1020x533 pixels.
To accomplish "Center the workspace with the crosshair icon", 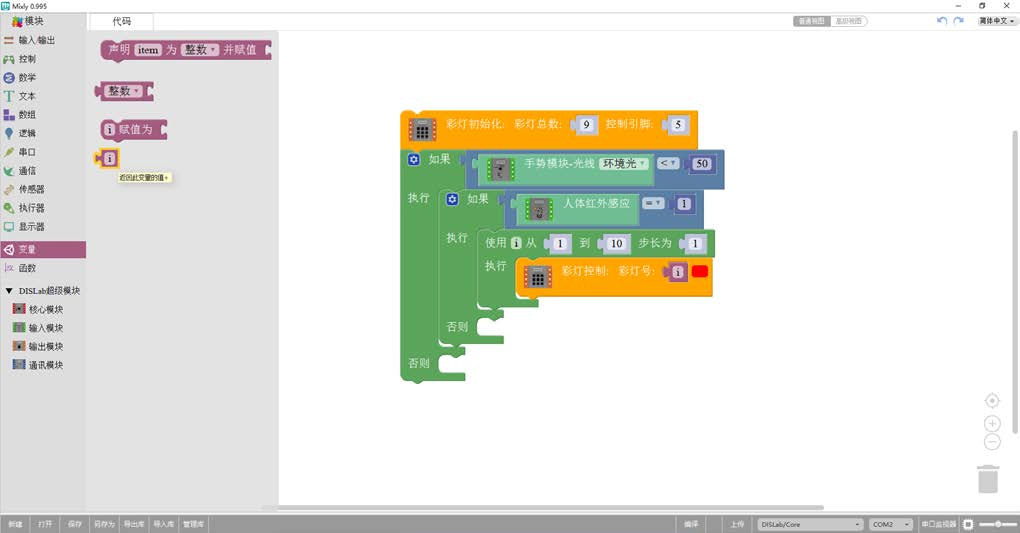I will click(x=992, y=400).
